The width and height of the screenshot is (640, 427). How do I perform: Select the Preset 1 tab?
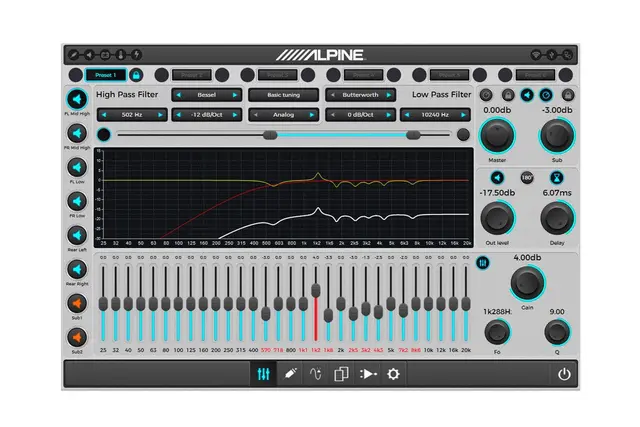coord(106,75)
